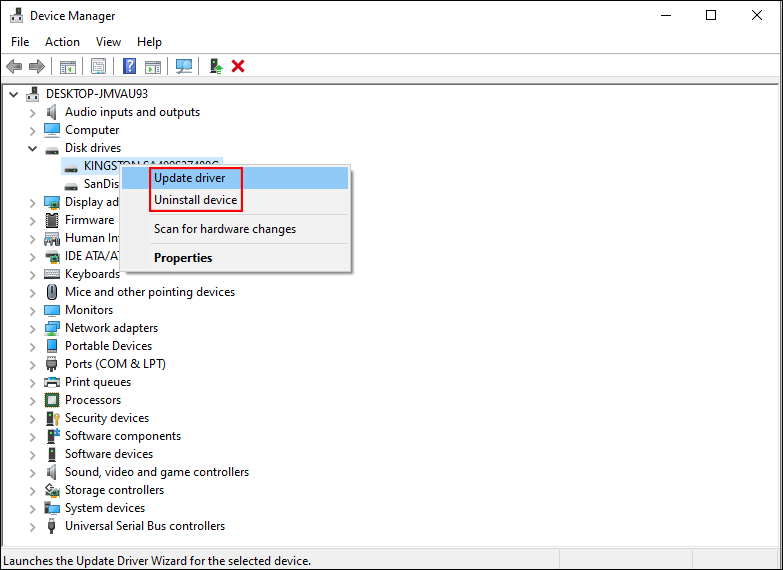
Task: Select the Security devices label
Action: tap(107, 418)
